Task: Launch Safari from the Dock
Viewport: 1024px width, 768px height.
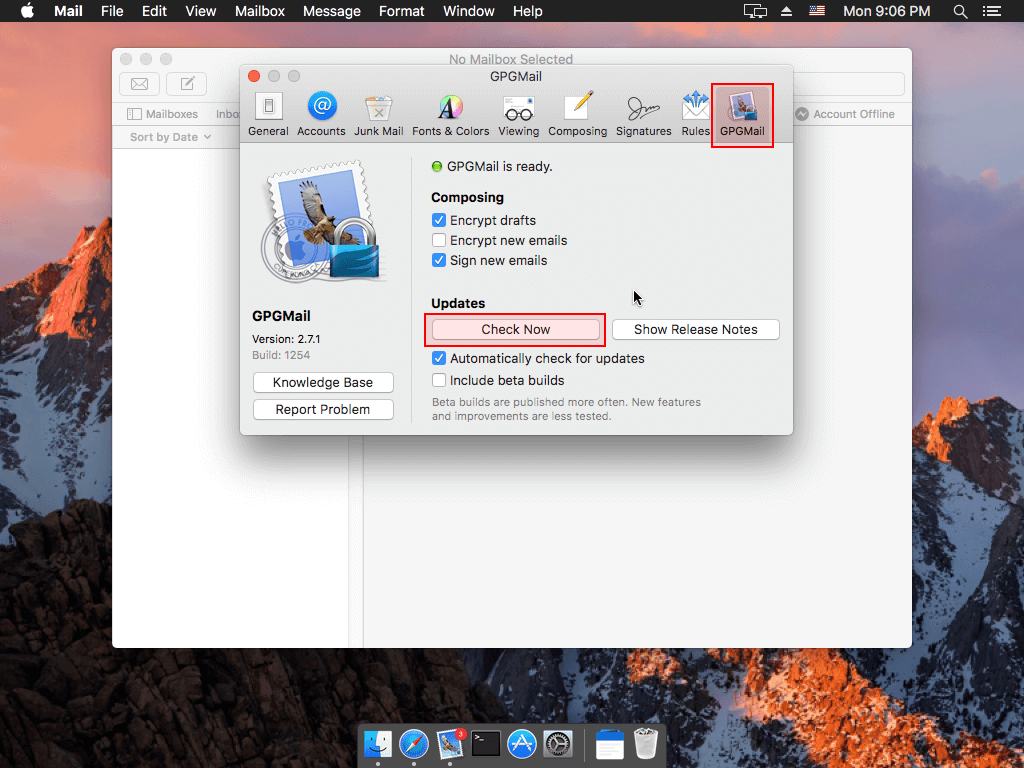Action: point(413,744)
